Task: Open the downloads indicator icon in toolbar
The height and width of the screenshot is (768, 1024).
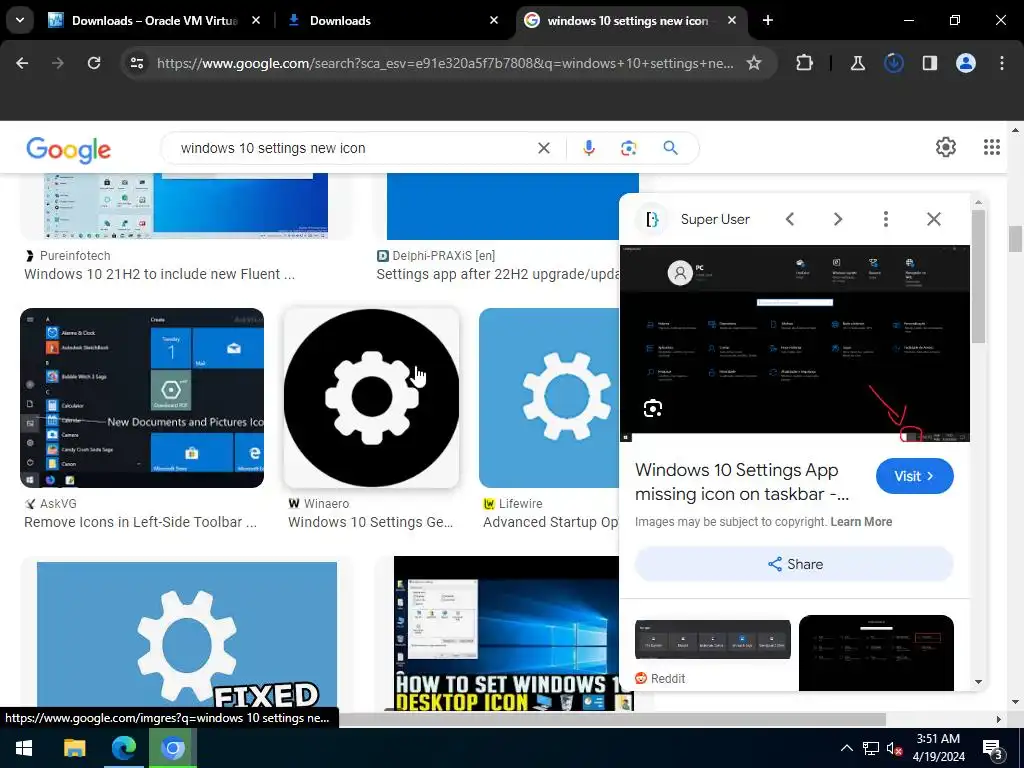Action: coord(893,63)
